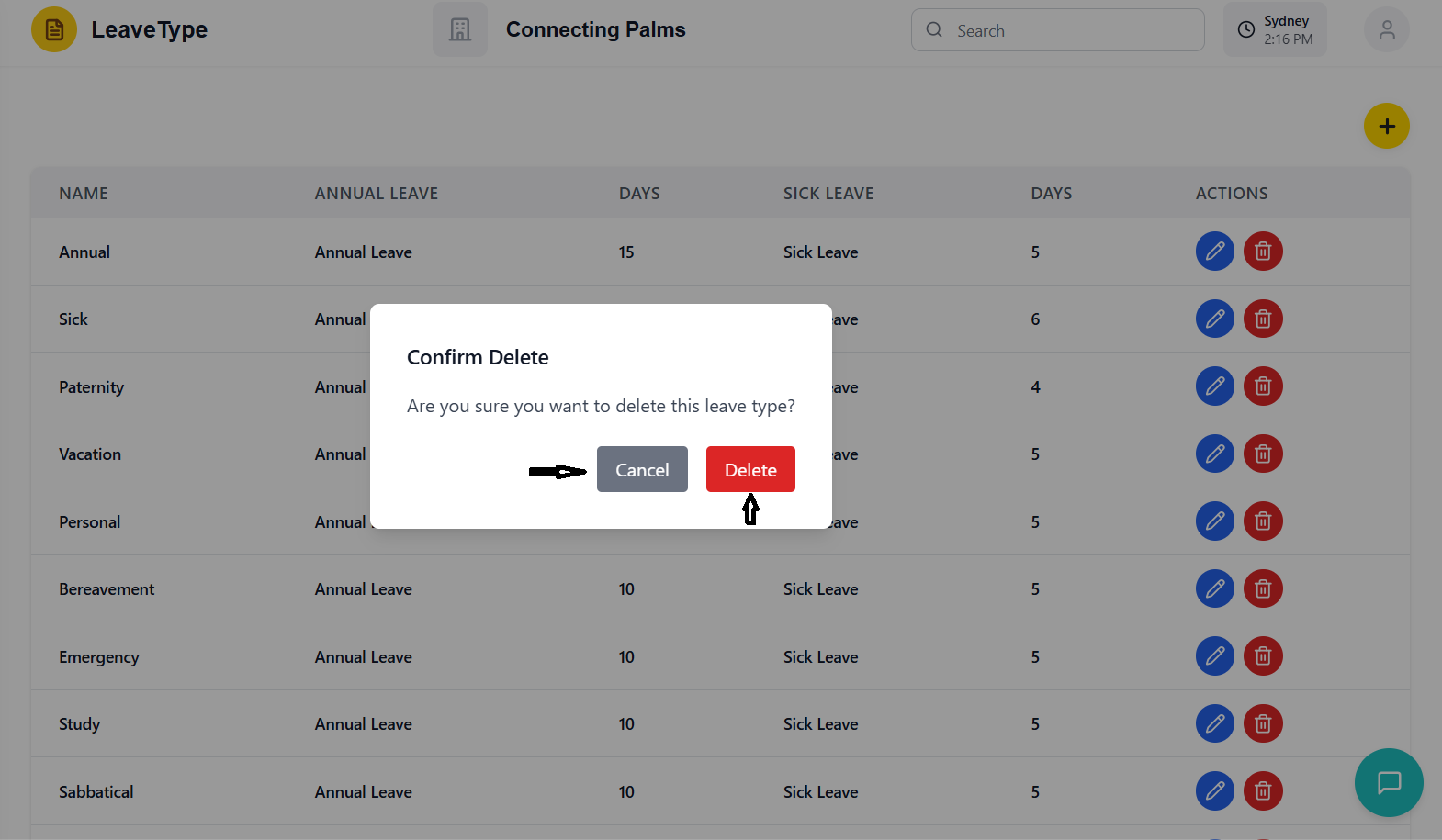Click the delete icon for the Paternity row

coord(1263,386)
